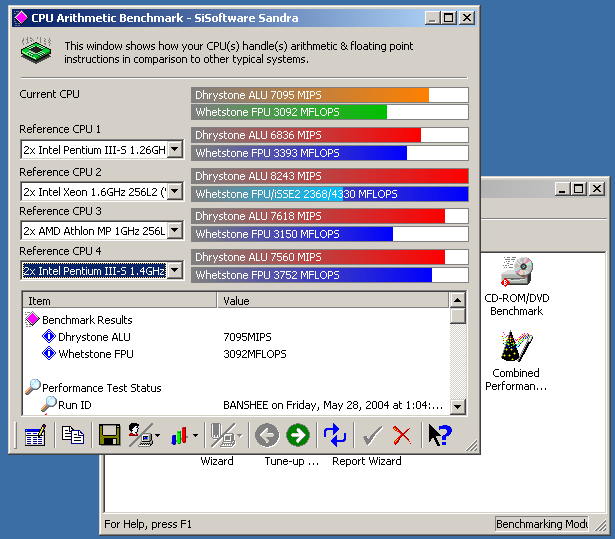Image resolution: width=615 pixels, height=539 pixels.
Task: Click the grey checkmark OK icon
Action: coord(371,436)
